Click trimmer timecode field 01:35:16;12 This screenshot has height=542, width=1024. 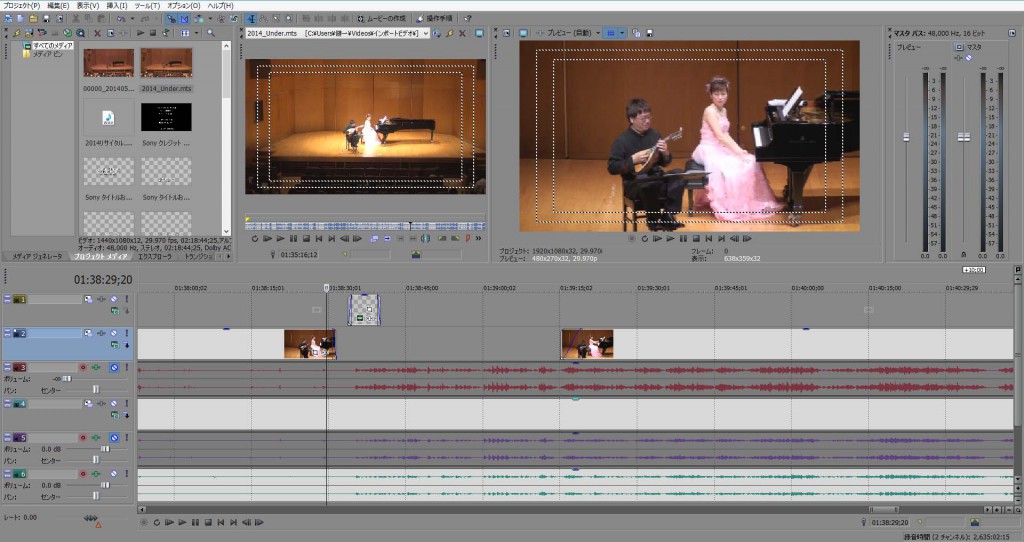click(x=299, y=255)
